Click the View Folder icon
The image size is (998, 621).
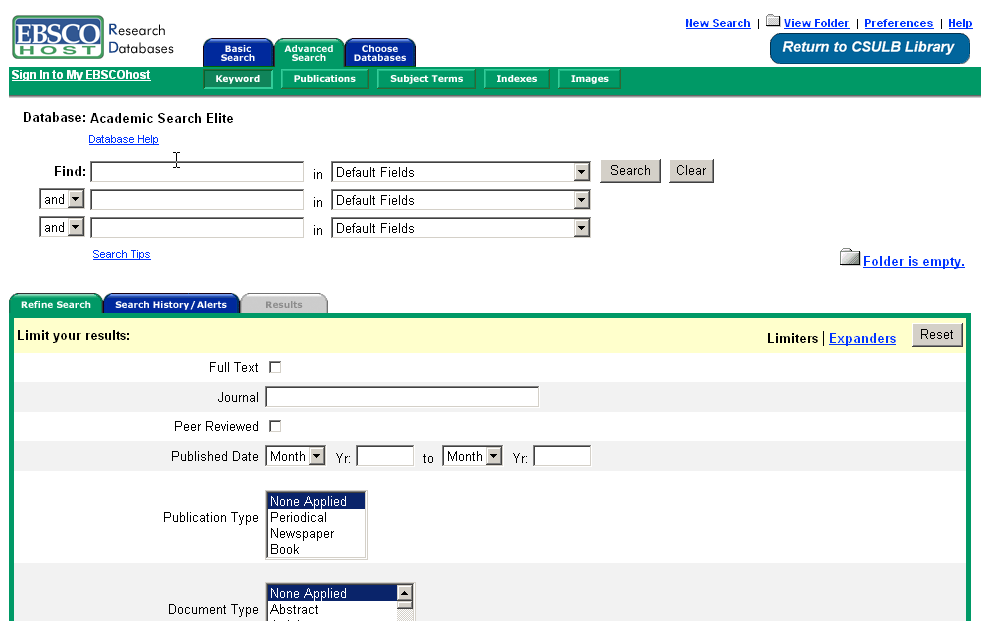tap(773, 21)
